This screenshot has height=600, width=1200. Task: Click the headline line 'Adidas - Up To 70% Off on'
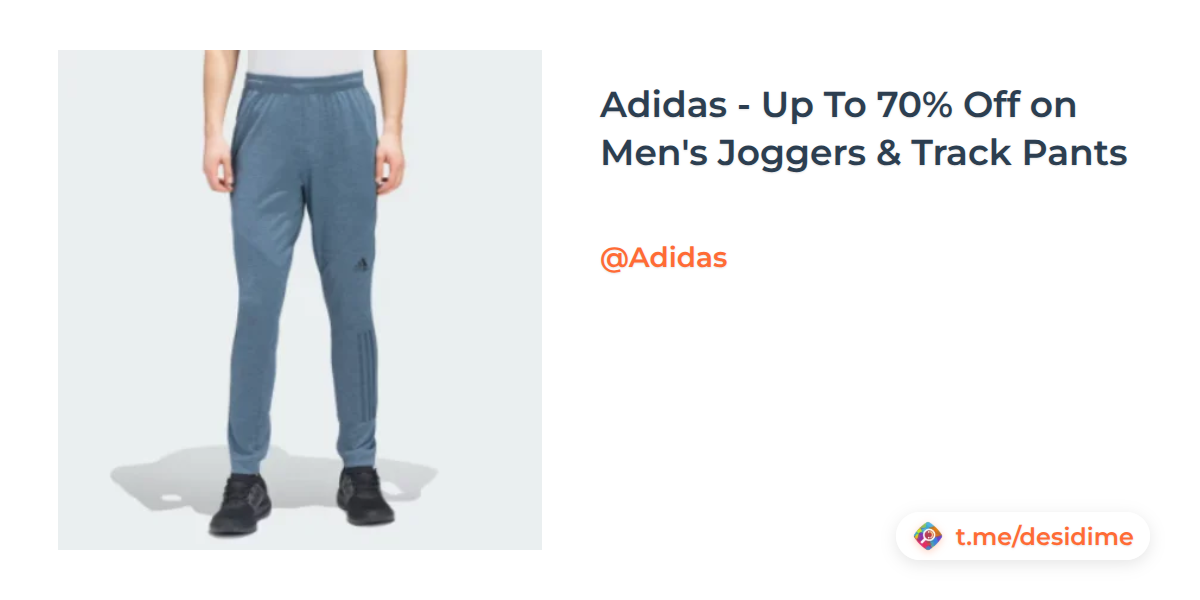(x=838, y=104)
